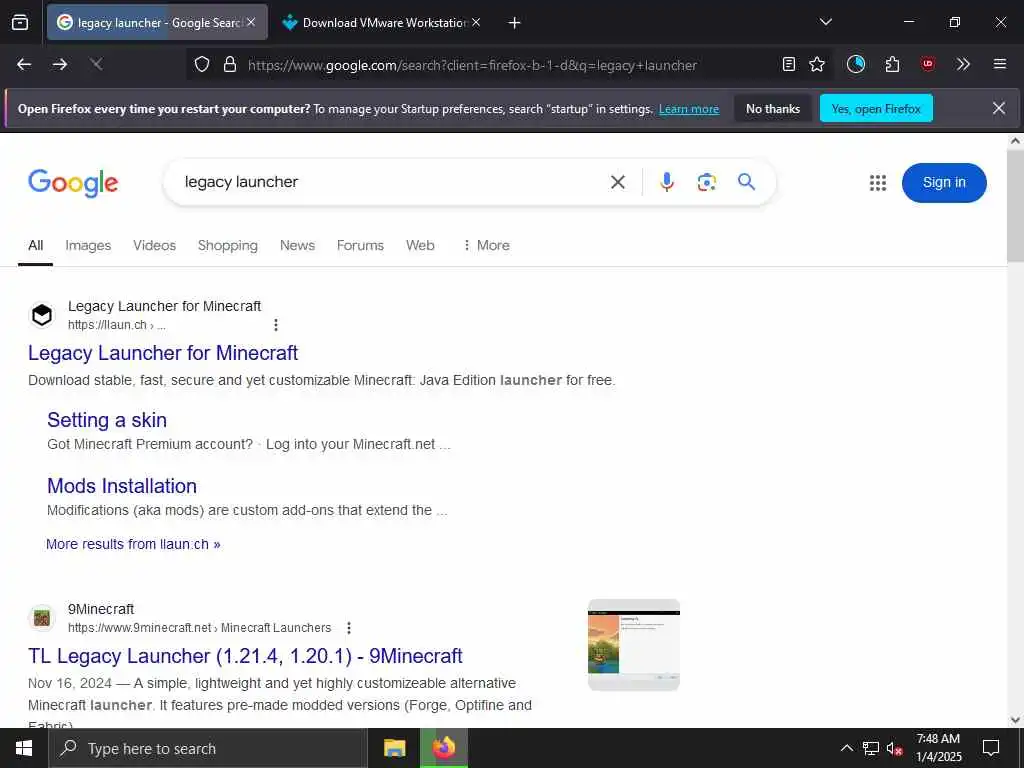Viewport: 1024px width, 768px height.
Task: Stop page loading with the X button
Action: pos(96,64)
